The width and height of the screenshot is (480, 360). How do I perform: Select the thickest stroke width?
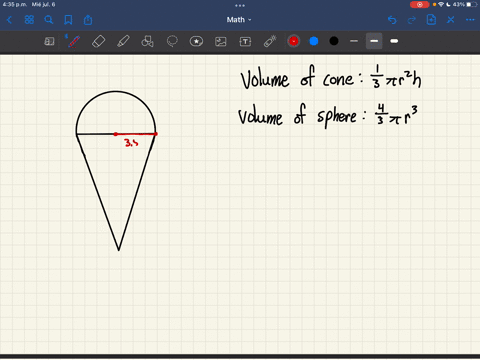(394, 41)
